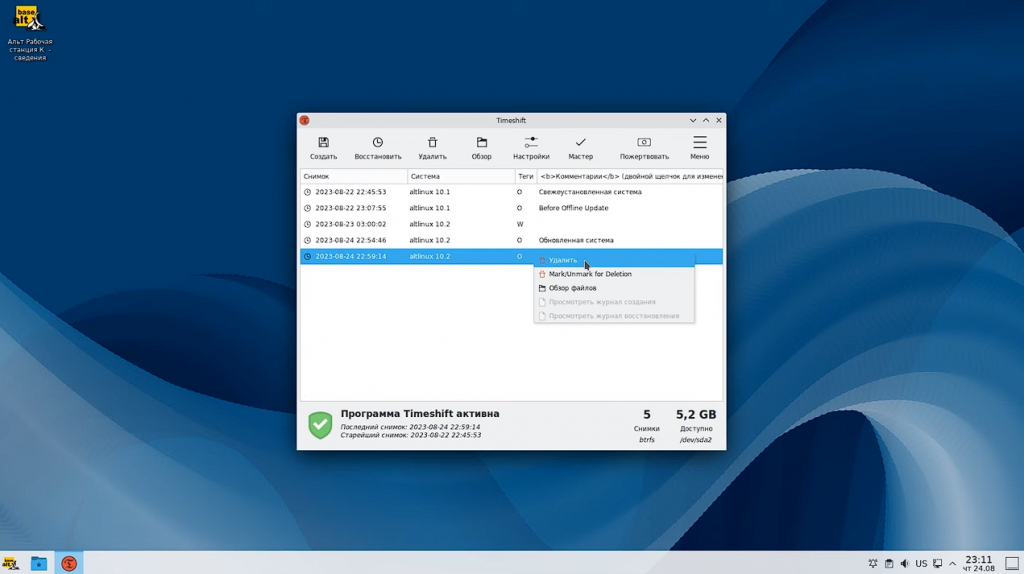Open the clipboard tray icon

[x=889, y=564]
